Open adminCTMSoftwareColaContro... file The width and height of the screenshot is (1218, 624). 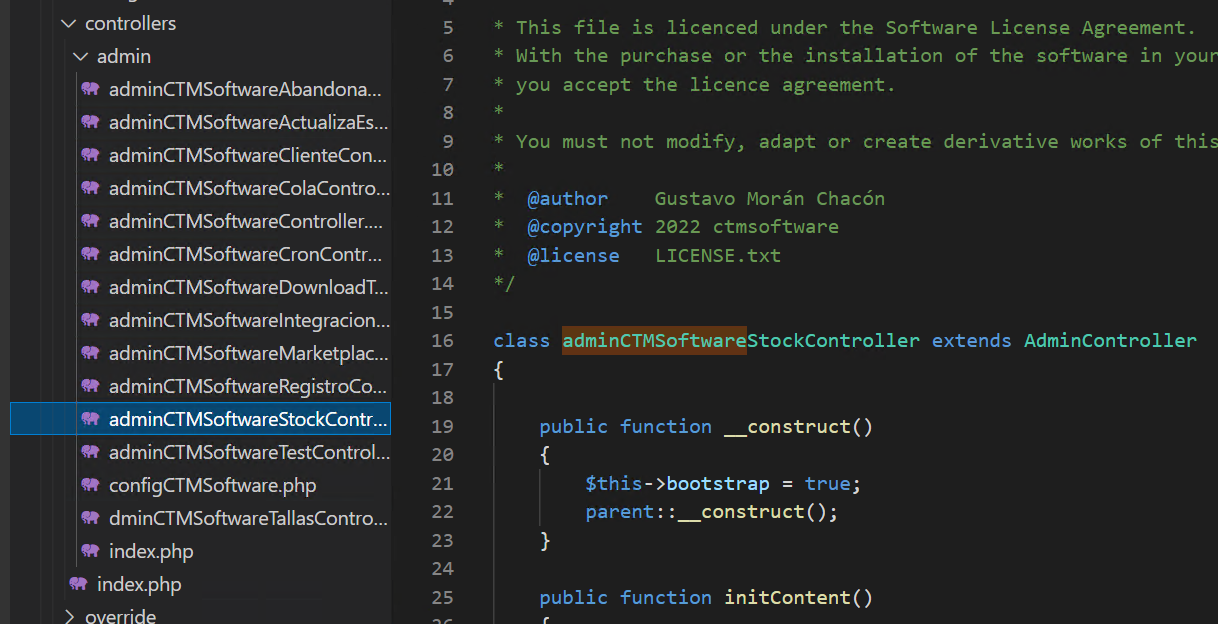[249, 188]
